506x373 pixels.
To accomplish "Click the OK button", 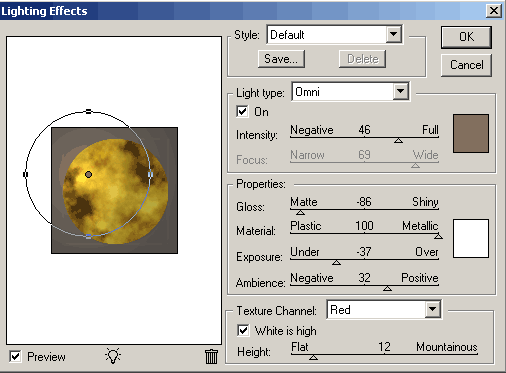I will [x=466, y=37].
